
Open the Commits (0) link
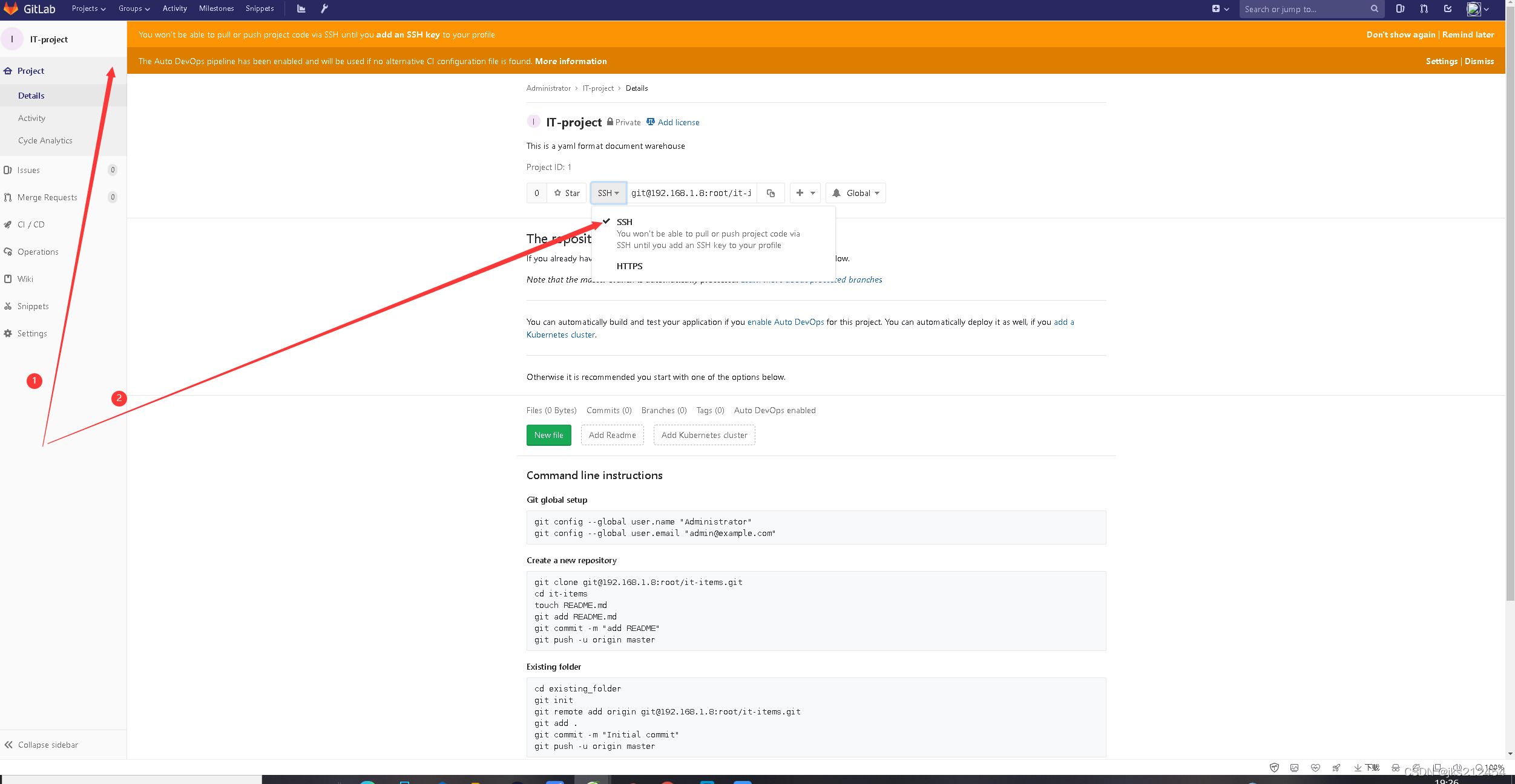point(609,410)
